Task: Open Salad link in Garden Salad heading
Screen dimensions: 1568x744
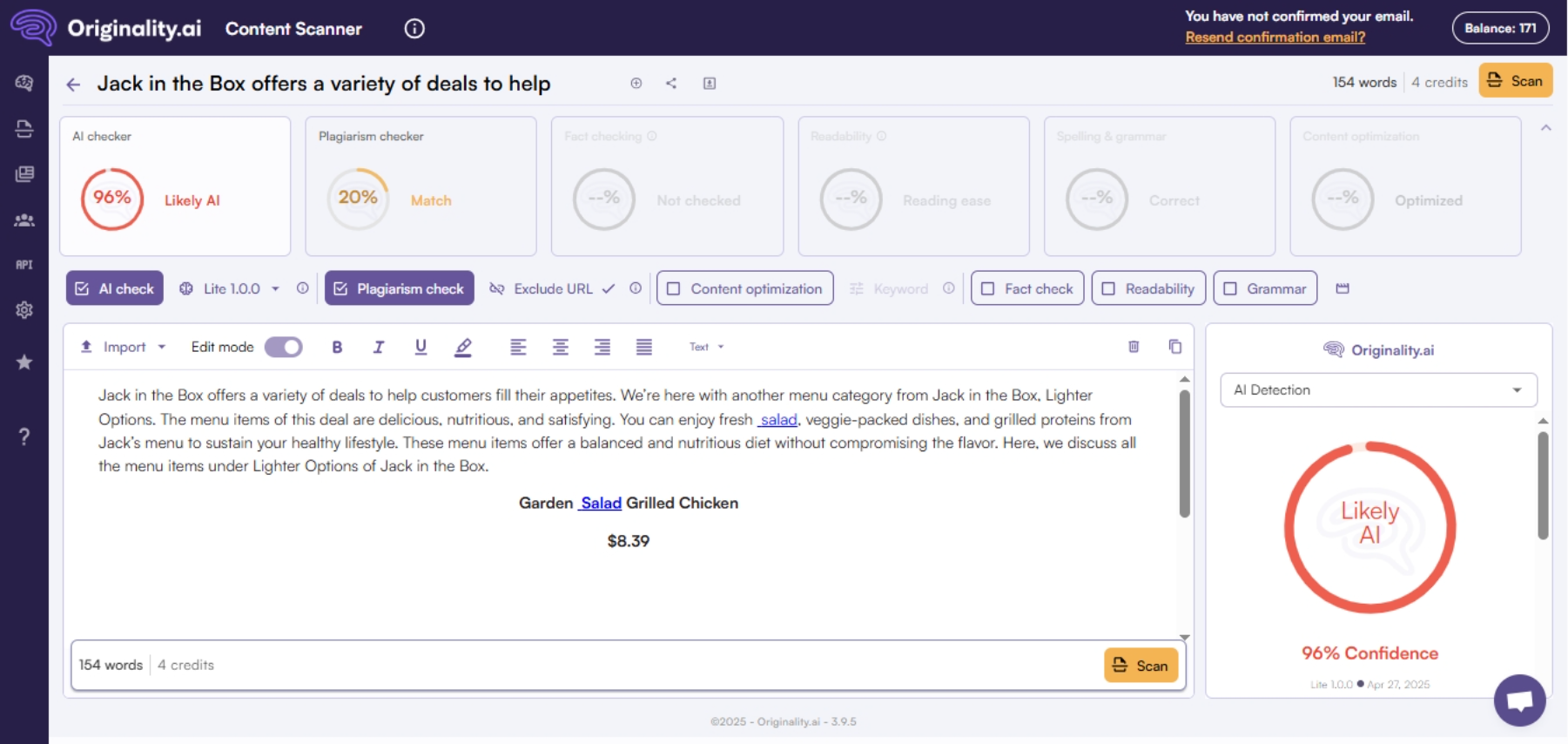Action: click(x=601, y=504)
